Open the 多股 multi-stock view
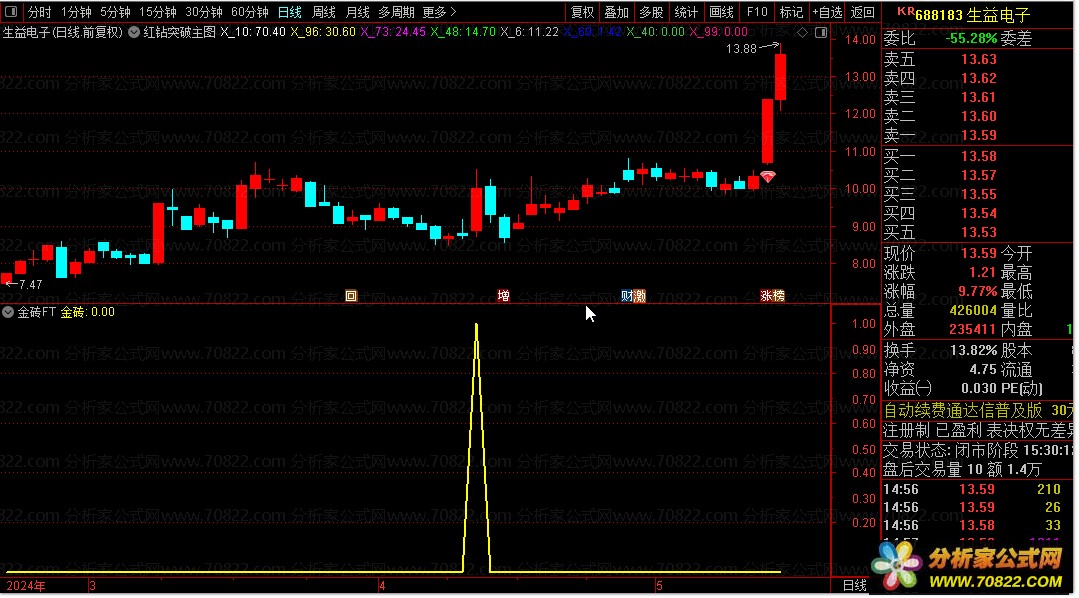Screen dimensions: 1079x598 pos(651,12)
